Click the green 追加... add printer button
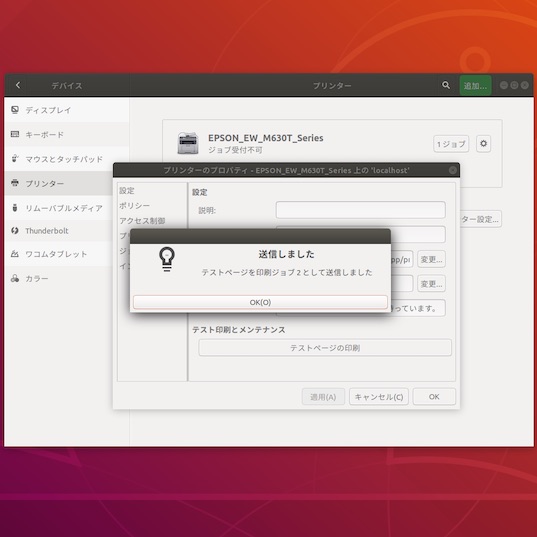This screenshot has width=537, height=537. pyautogui.click(x=475, y=85)
